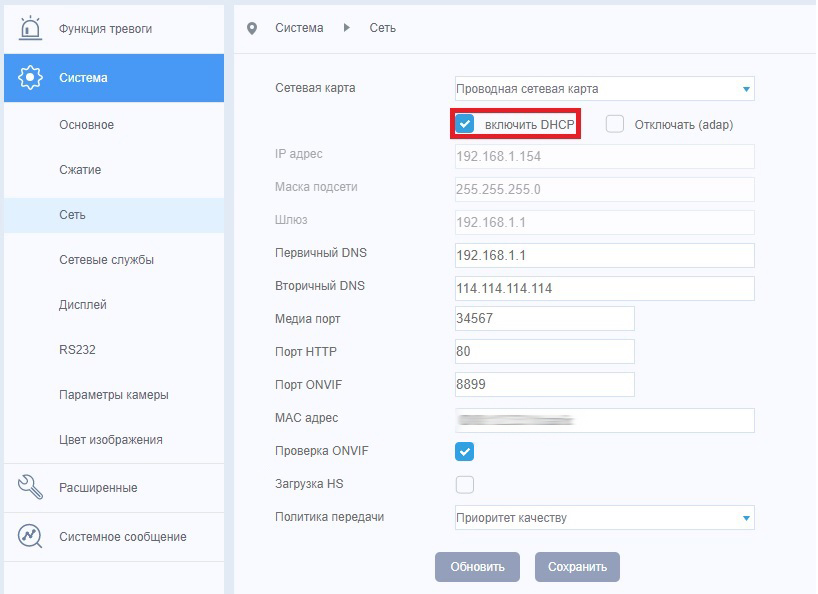Enable the Отключать (adap) checkbox
This screenshot has height=594, width=818.
615,124
